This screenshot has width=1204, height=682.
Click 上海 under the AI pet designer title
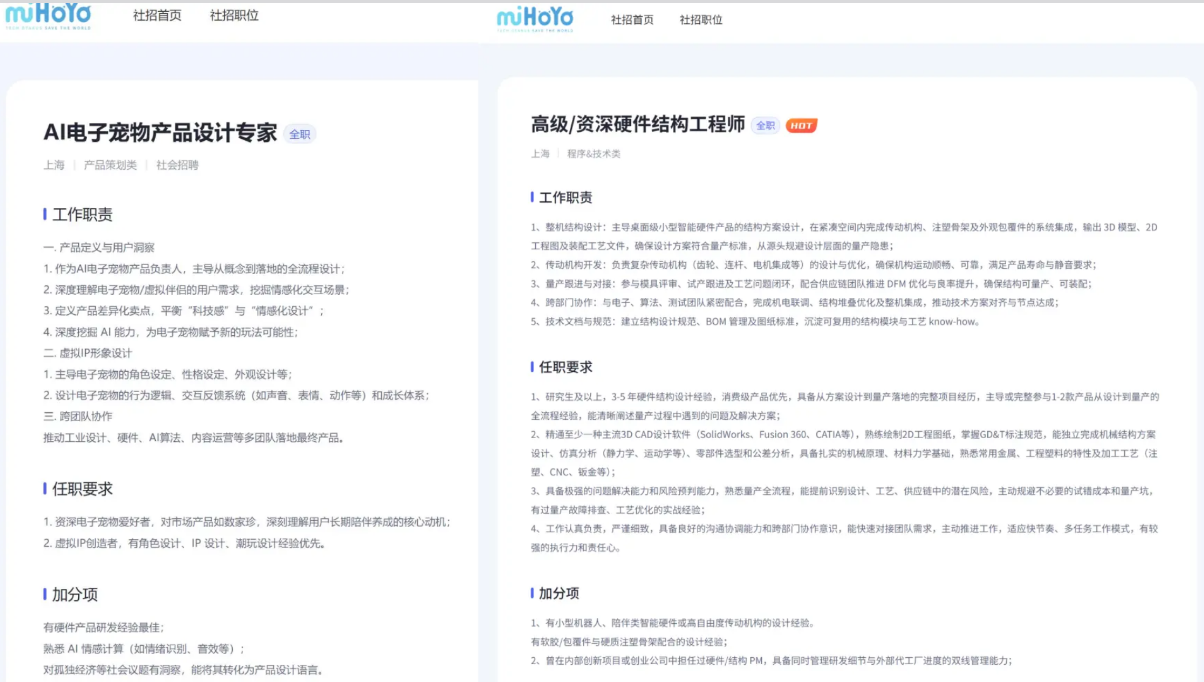pos(54,165)
